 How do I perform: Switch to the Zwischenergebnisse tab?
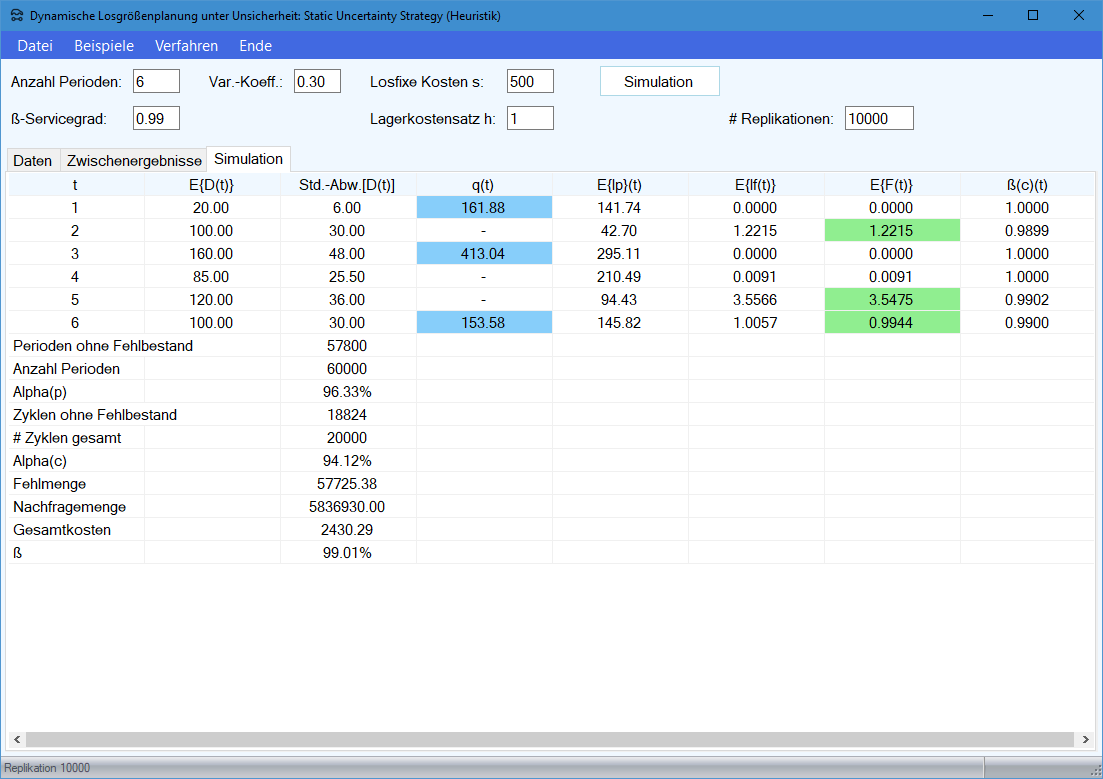pyautogui.click(x=134, y=161)
